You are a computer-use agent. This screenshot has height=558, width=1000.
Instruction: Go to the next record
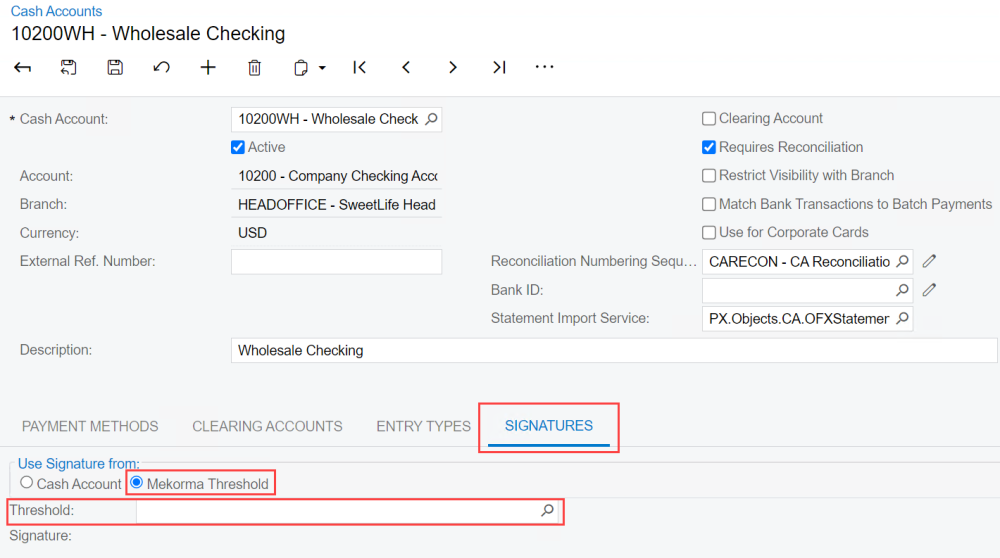[x=453, y=67]
